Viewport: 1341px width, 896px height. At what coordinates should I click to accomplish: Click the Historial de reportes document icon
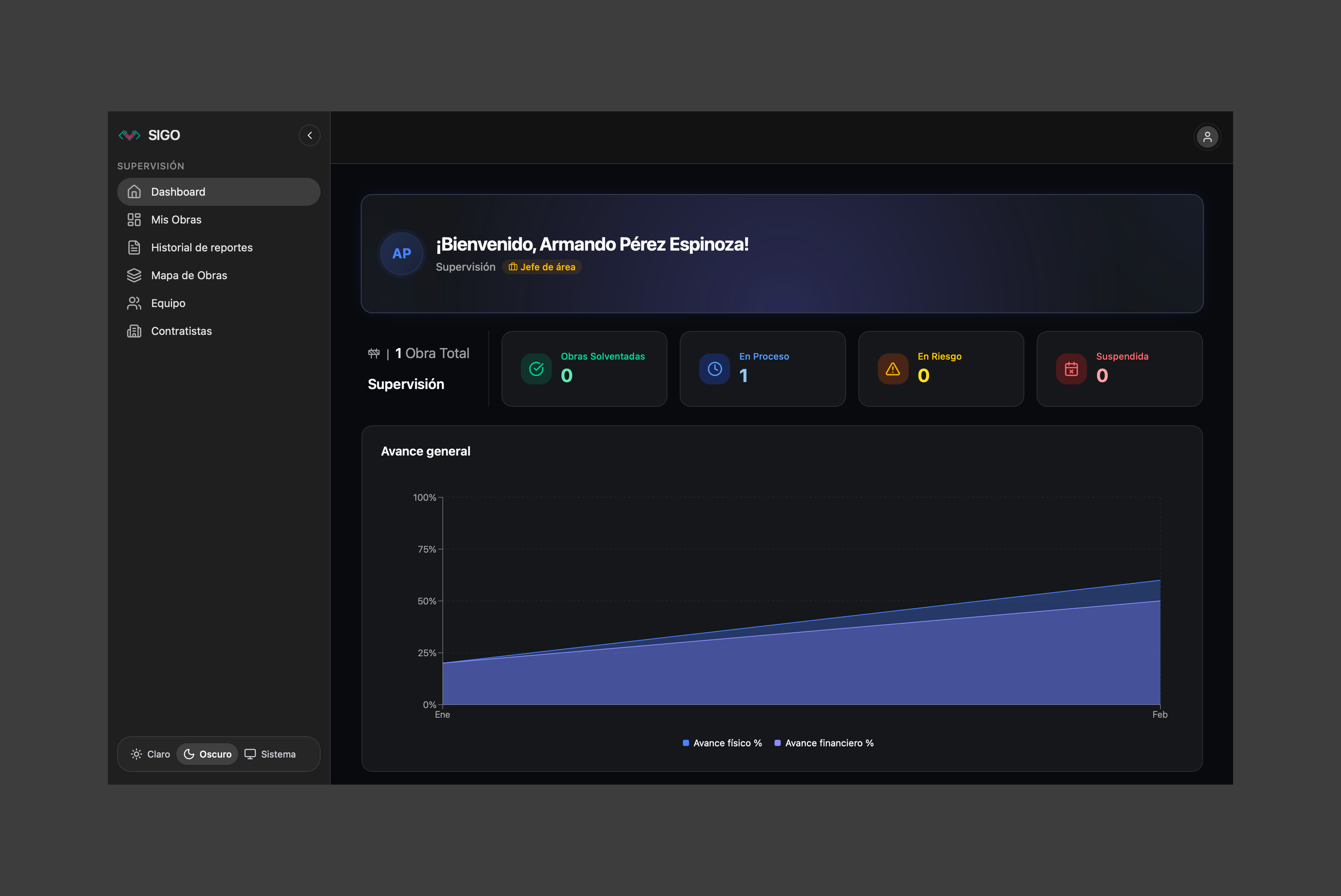(x=134, y=247)
